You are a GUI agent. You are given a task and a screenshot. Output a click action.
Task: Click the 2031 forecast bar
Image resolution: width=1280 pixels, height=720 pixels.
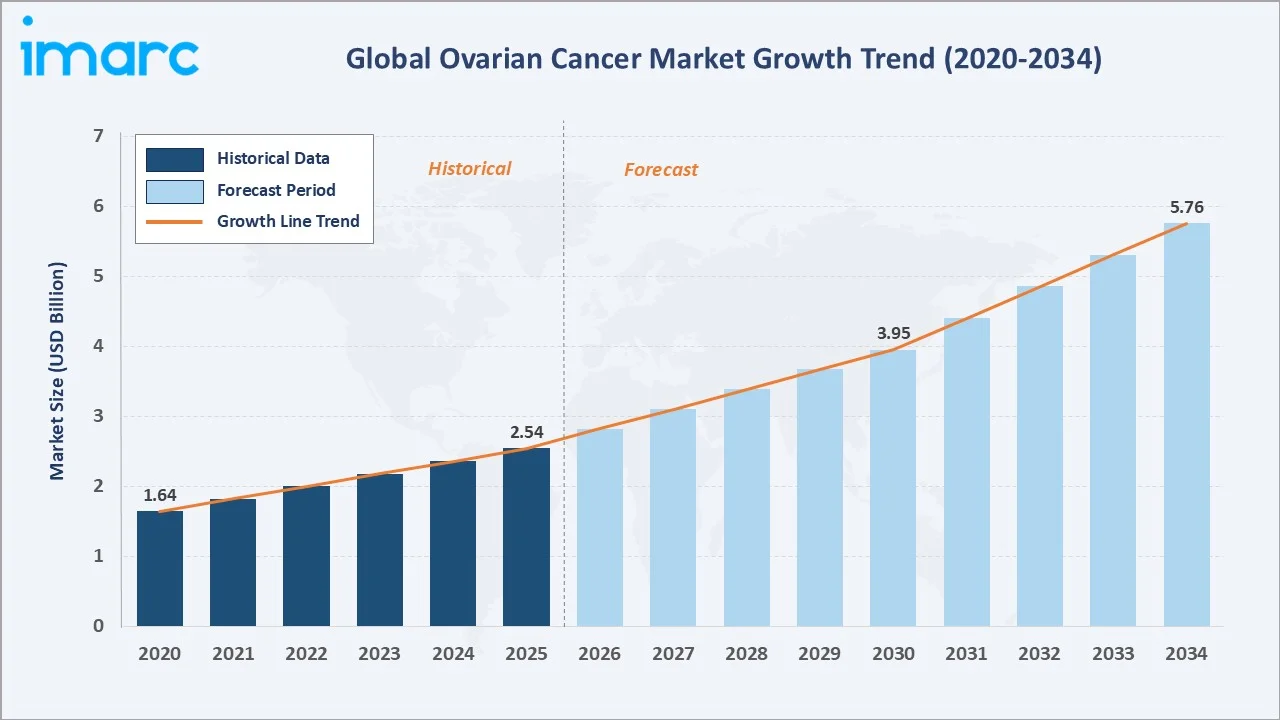coord(966,472)
